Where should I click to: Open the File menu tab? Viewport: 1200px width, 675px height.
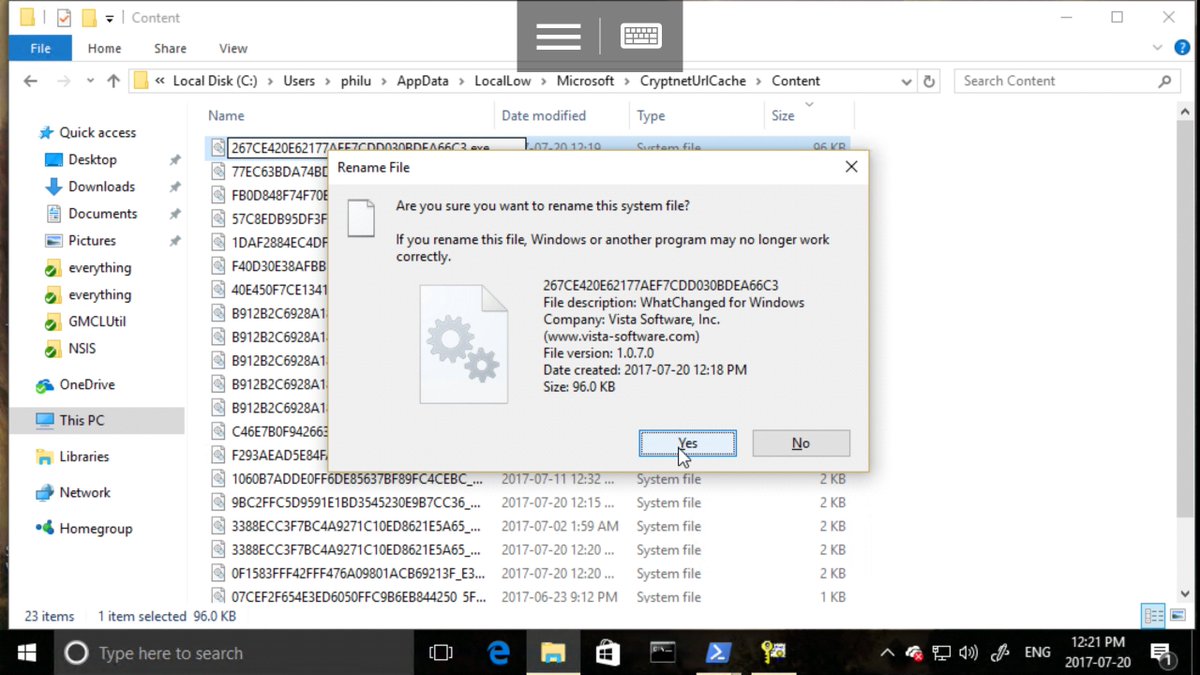41,48
